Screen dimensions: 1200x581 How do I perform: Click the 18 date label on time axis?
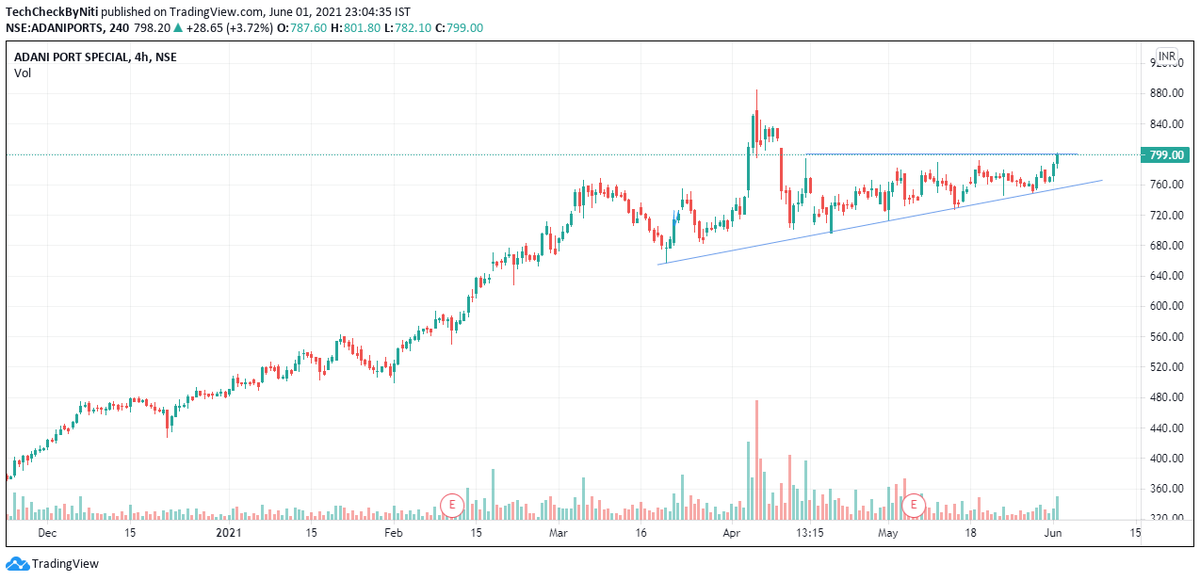pyautogui.click(x=971, y=533)
